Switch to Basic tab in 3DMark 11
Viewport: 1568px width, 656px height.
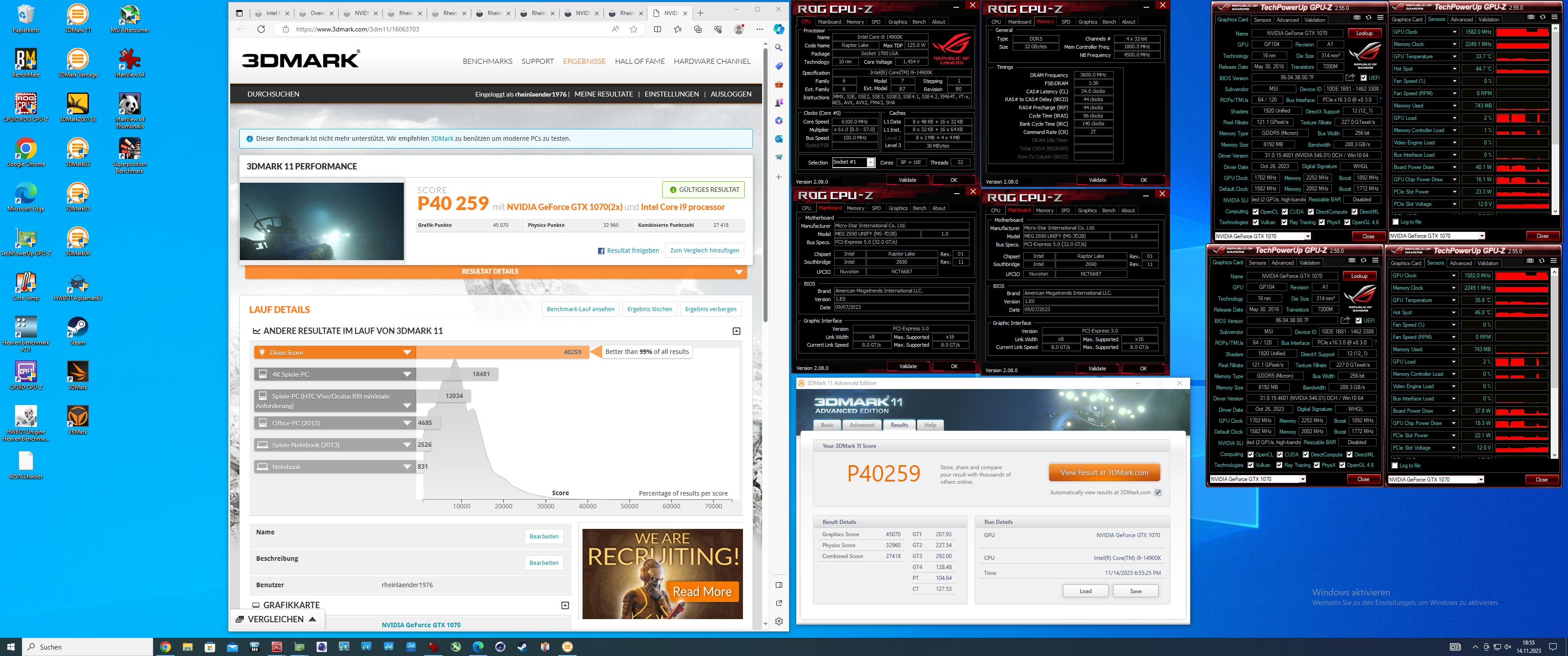[827, 425]
